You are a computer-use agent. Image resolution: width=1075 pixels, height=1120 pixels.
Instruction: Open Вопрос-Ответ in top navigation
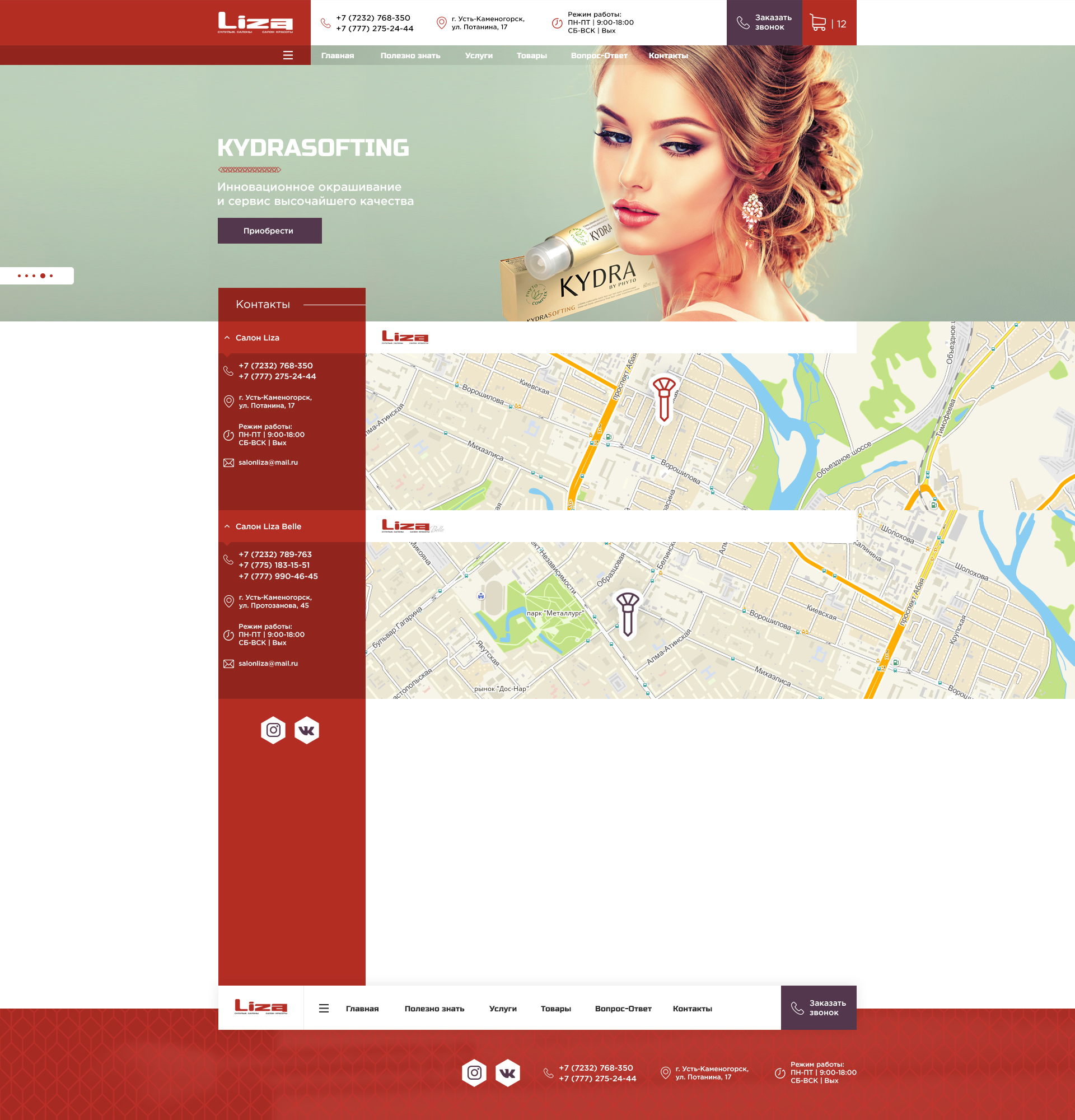[x=599, y=55]
